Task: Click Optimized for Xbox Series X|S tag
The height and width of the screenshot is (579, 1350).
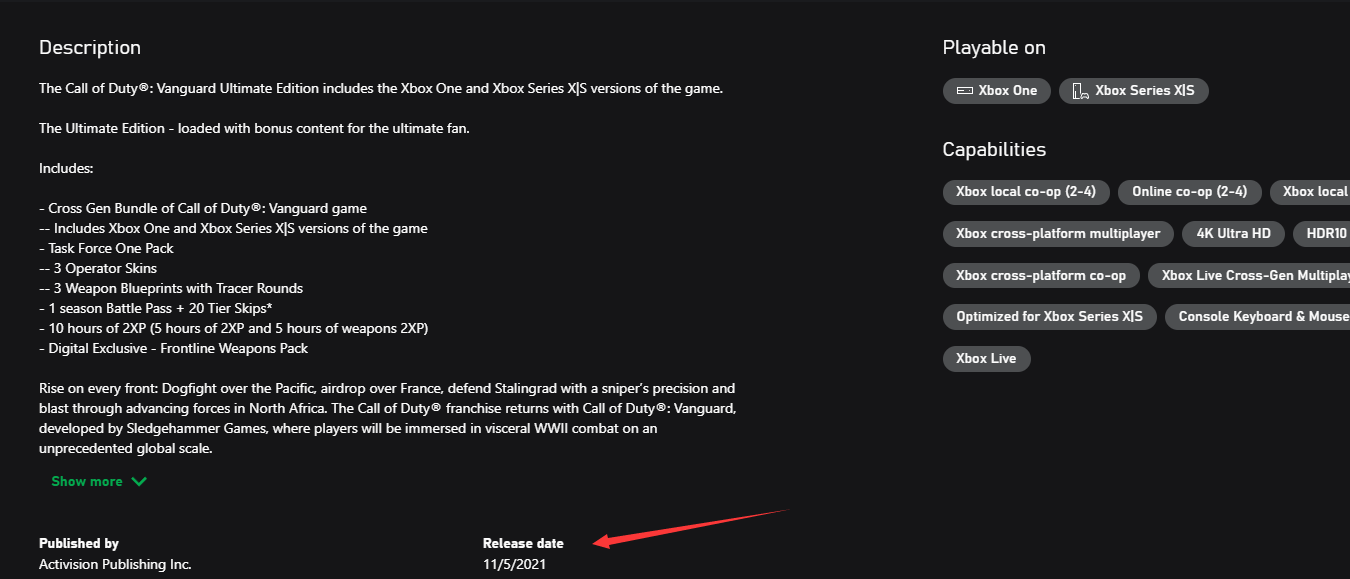Action: point(1049,317)
